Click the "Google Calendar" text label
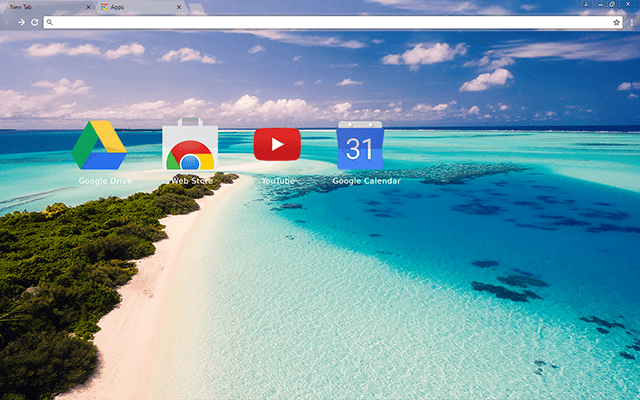The height and width of the screenshot is (400, 640). click(366, 181)
